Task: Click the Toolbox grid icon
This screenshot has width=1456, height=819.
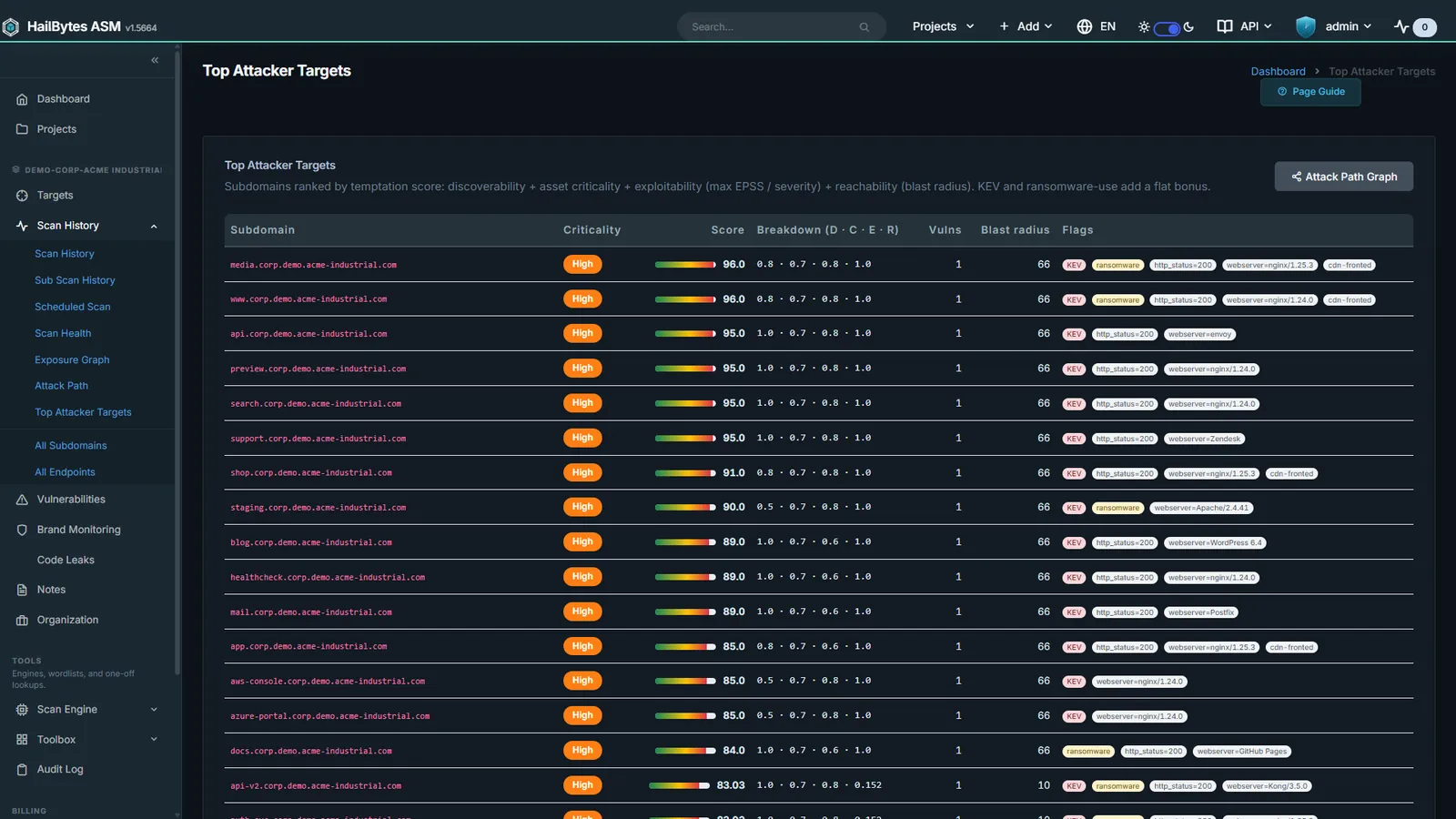Action: (22, 740)
